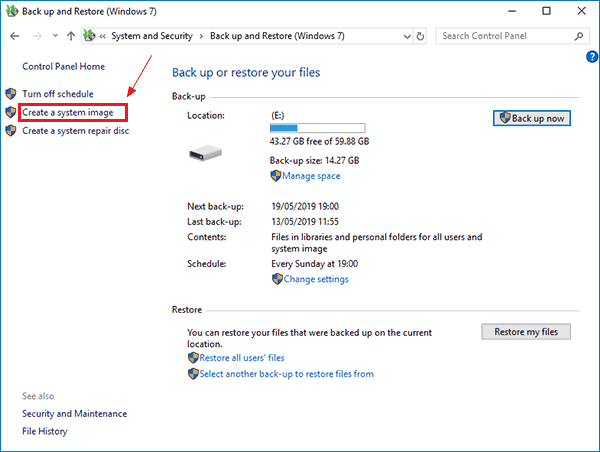Click the address bar Control Panel icon
The image size is (600, 452).
click(x=89, y=36)
